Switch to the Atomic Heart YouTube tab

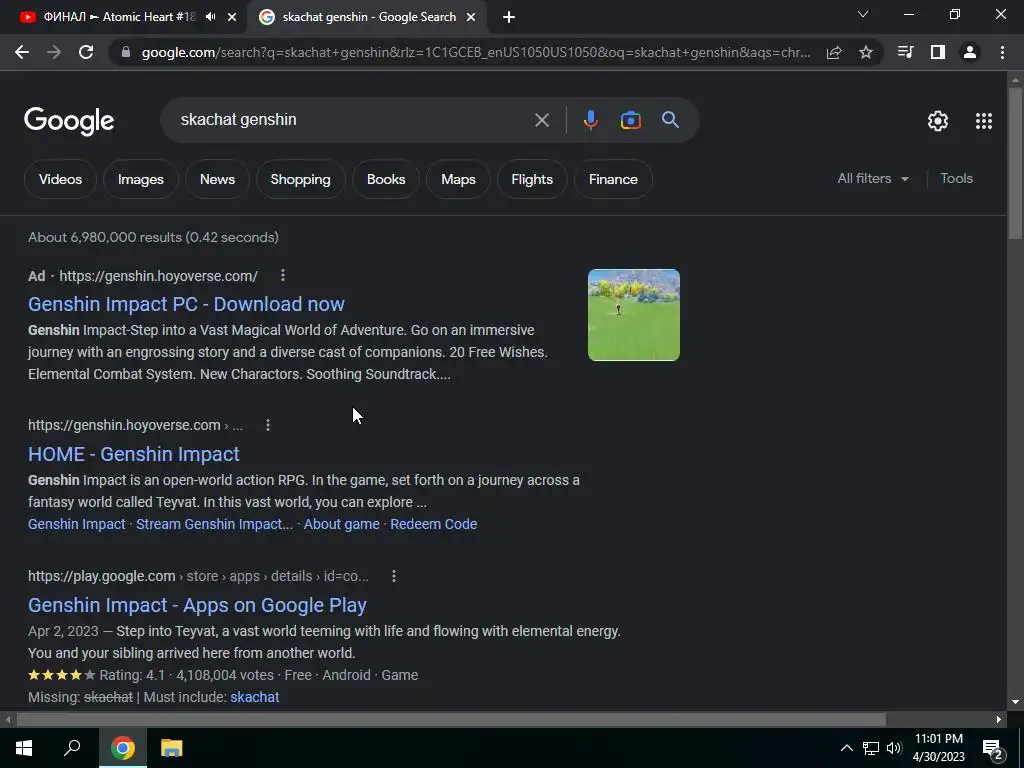pyautogui.click(x=118, y=17)
